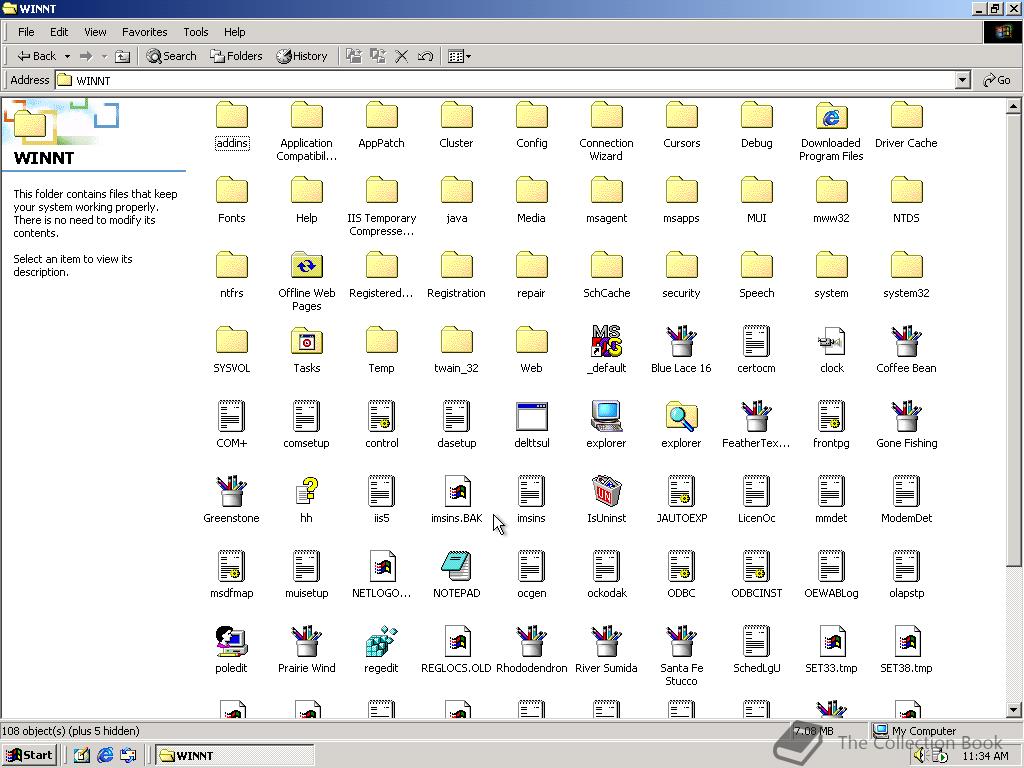Select the NETLOGO... file icon
Screen dimensions: 1024x768
(x=381, y=566)
